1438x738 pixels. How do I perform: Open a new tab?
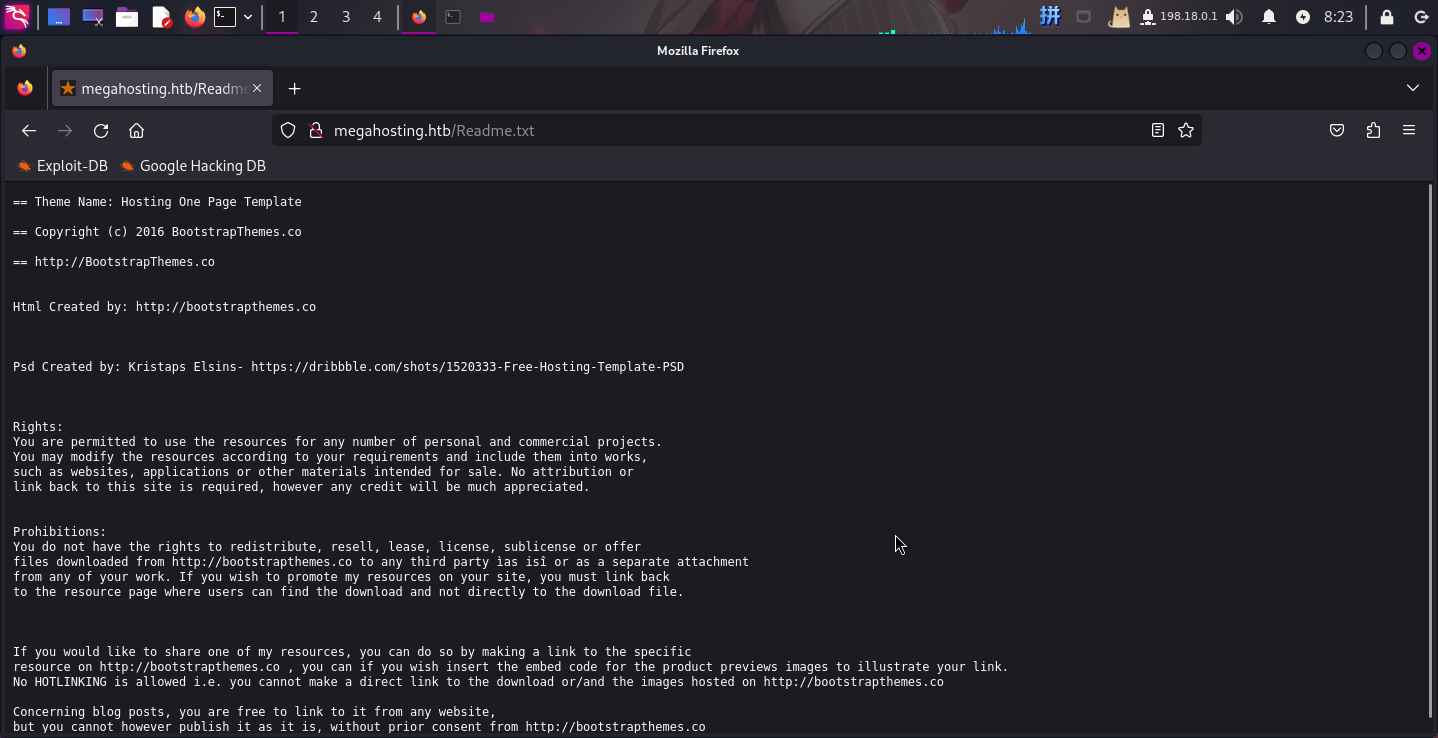(x=294, y=88)
